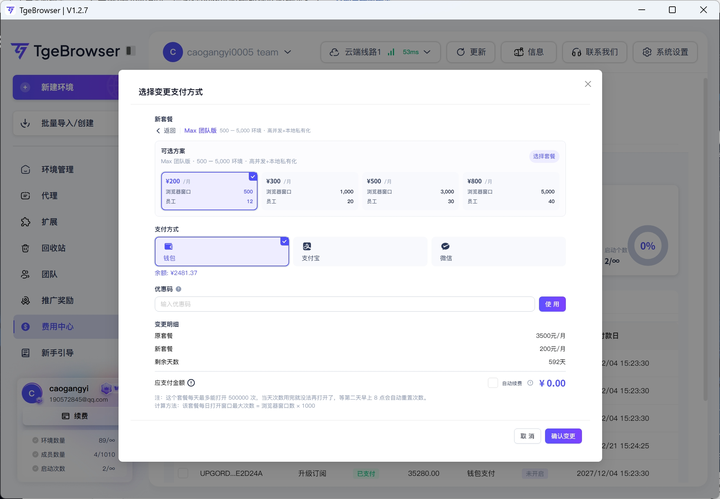This screenshot has height=499, width=720.
Task: Go back using the 返回 link
Action: (x=166, y=131)
